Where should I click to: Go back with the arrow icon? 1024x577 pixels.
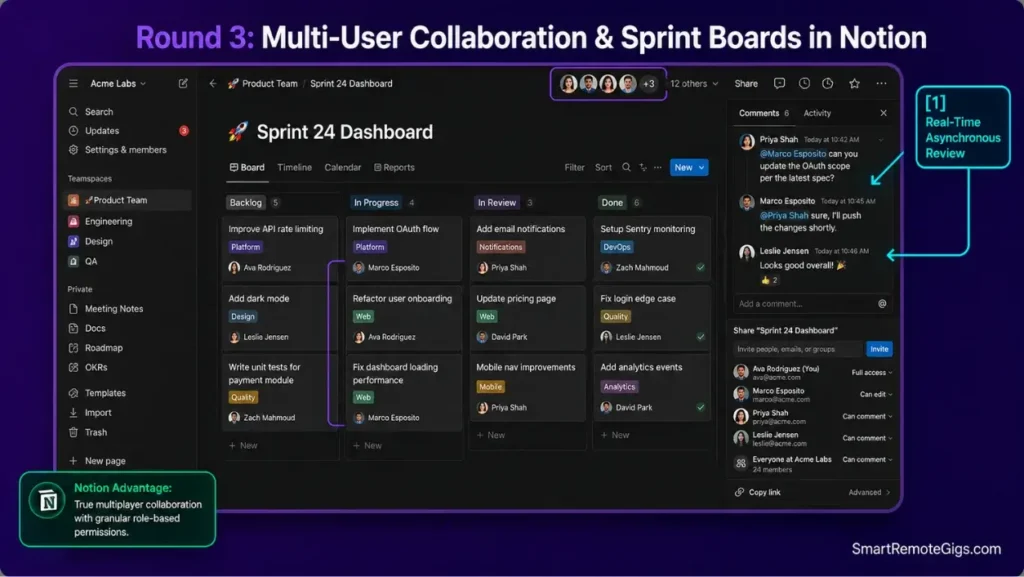coord(213,84)
